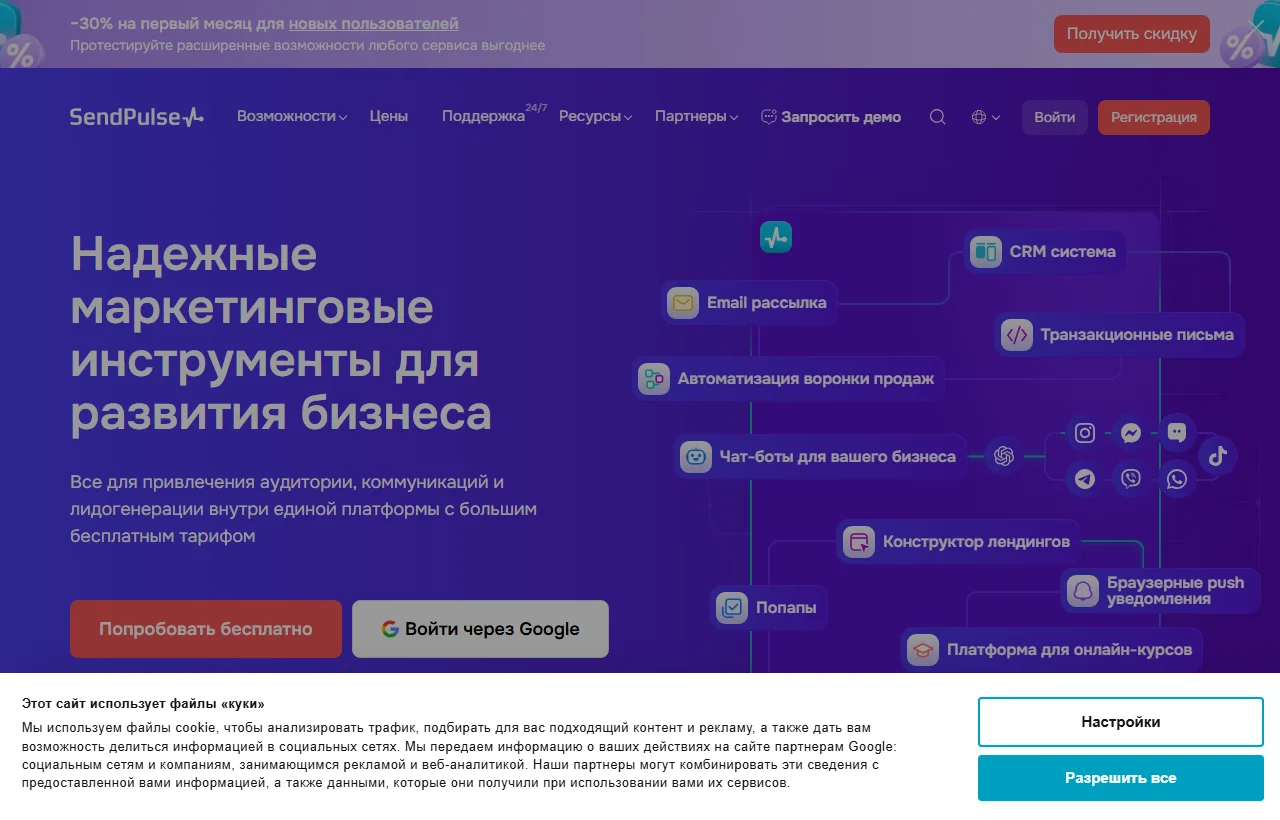Click the ChatGPT OpenAI icon

point(1004,456)
